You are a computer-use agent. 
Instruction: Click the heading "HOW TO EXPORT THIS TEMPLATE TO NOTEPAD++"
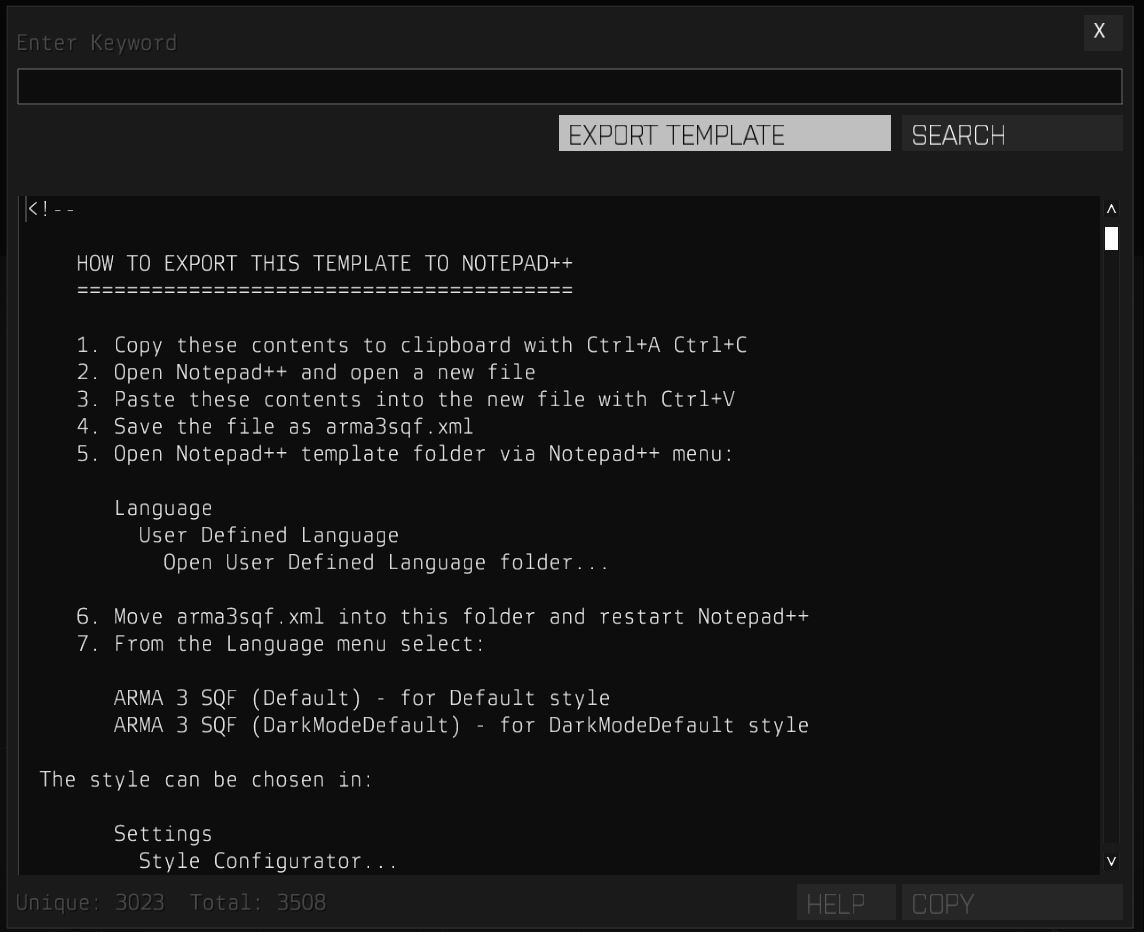pyautogui.click(x=325, y=263)
